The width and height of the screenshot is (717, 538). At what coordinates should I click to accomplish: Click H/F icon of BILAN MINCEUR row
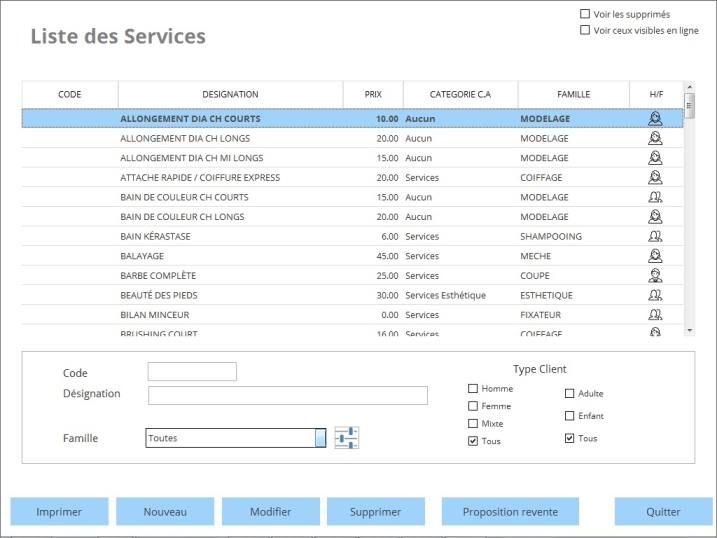(x=656, y=315)
